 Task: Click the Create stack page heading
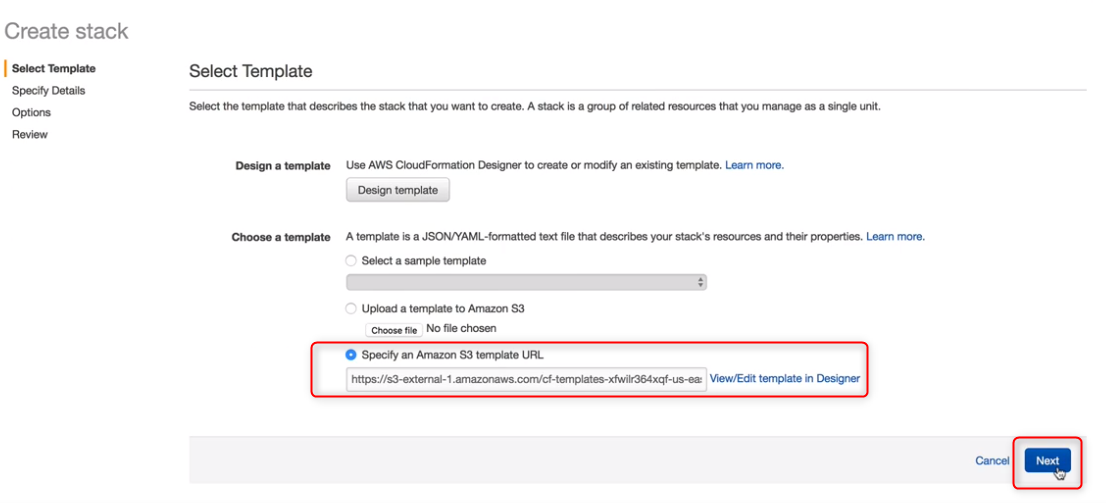66,32
